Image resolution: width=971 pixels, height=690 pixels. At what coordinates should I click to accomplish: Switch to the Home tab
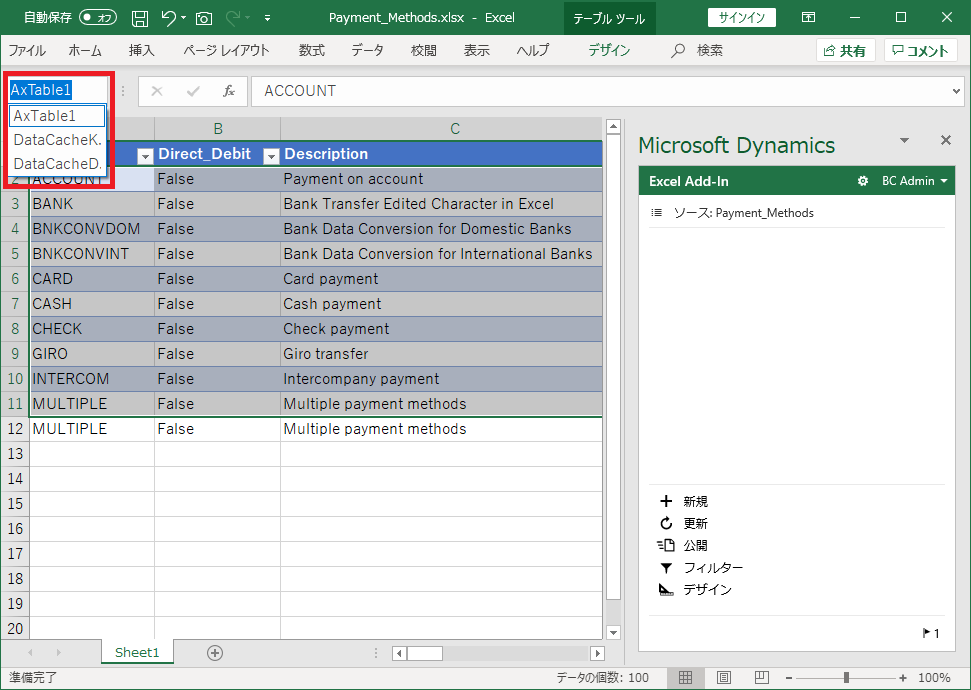click(x=85, y=51)
